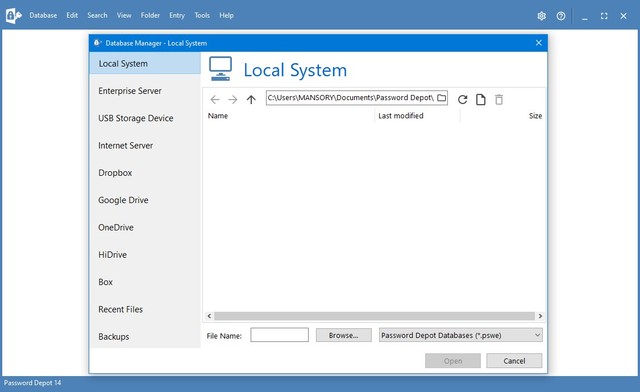Create a new database file
The width and height of the screenshot is (640, 392).
[481, 99]
